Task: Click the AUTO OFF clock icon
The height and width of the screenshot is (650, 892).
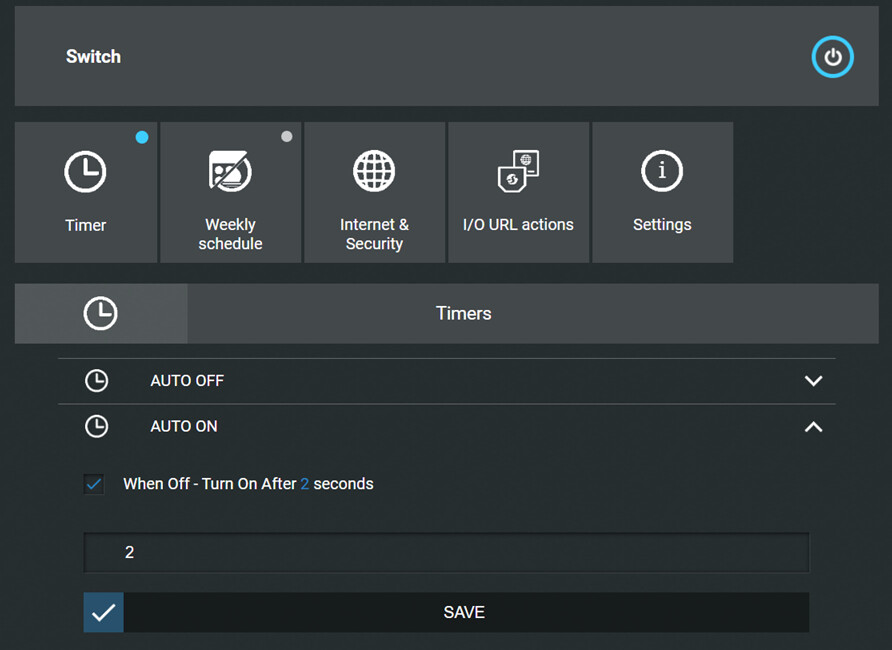Action: 96,381
